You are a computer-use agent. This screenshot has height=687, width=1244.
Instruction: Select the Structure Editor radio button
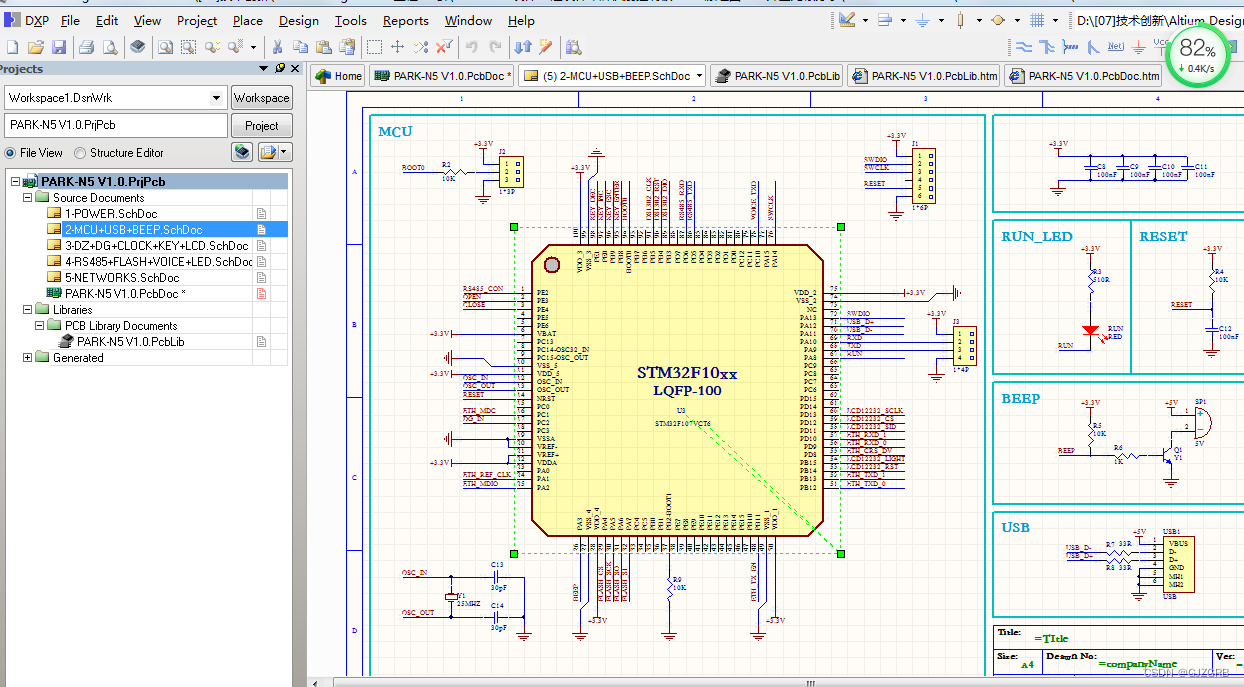click(x=80, y=153)
